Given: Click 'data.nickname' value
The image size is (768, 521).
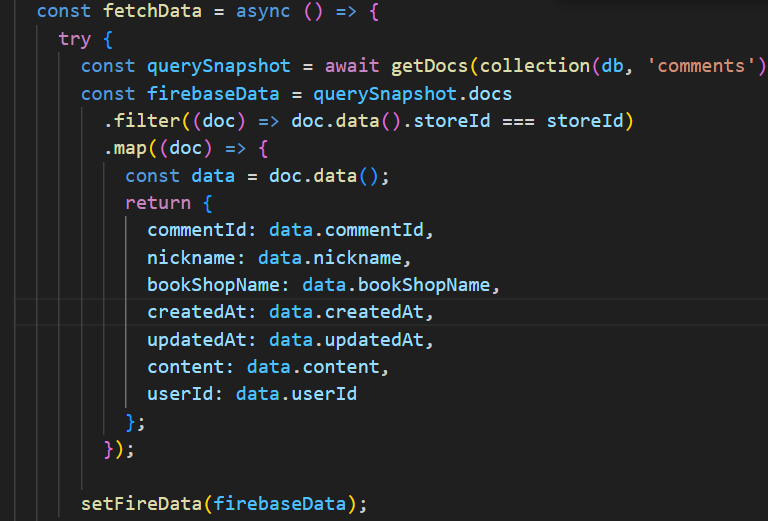Looking at the screenshot, I should (x=330, y=258).
